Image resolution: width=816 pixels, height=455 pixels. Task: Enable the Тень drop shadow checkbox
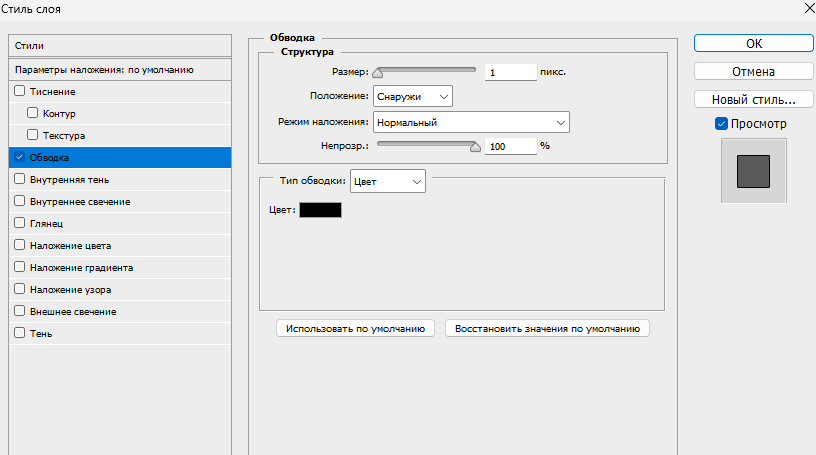[19, 334]
